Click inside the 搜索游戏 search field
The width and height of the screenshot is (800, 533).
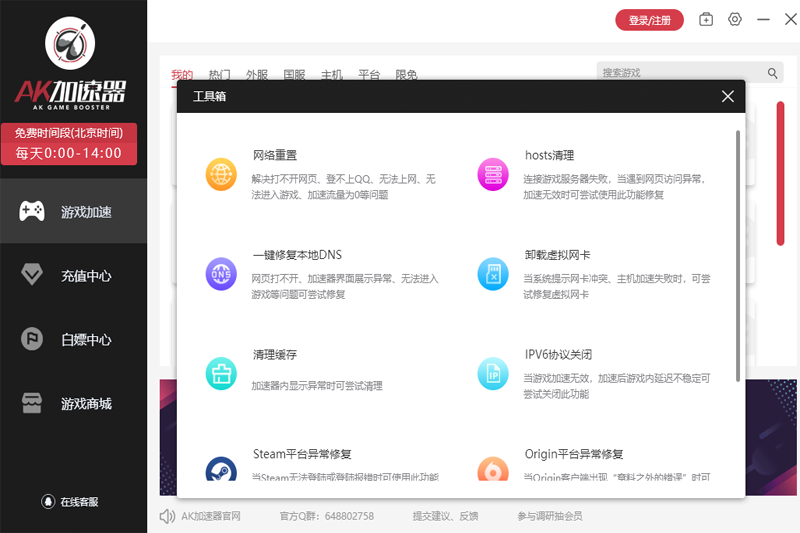(680, 73)
